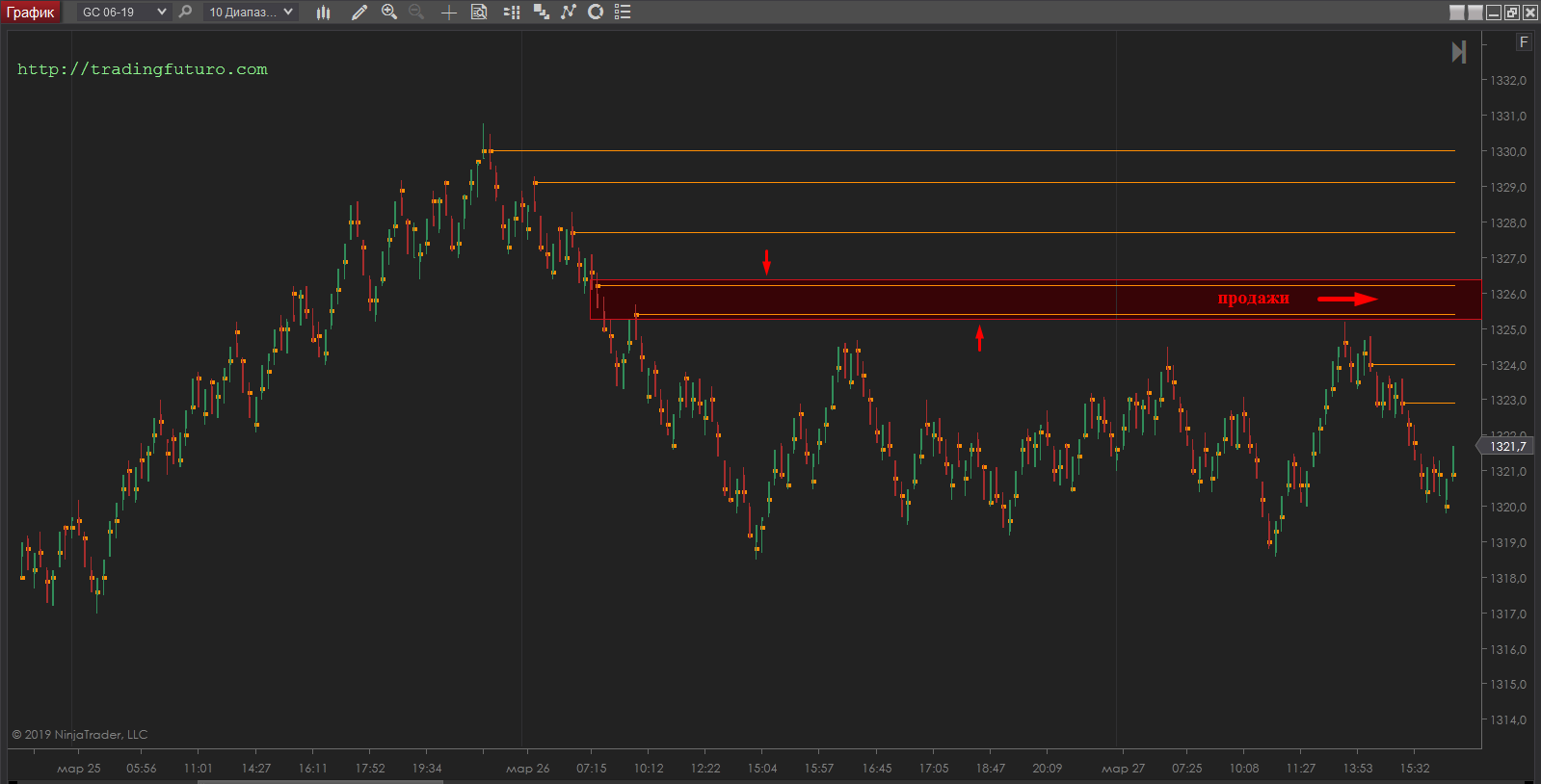Screen dimensions: 1541x784
Task: Click the tradingfuturo.com link text
Action: coord(143,69)
